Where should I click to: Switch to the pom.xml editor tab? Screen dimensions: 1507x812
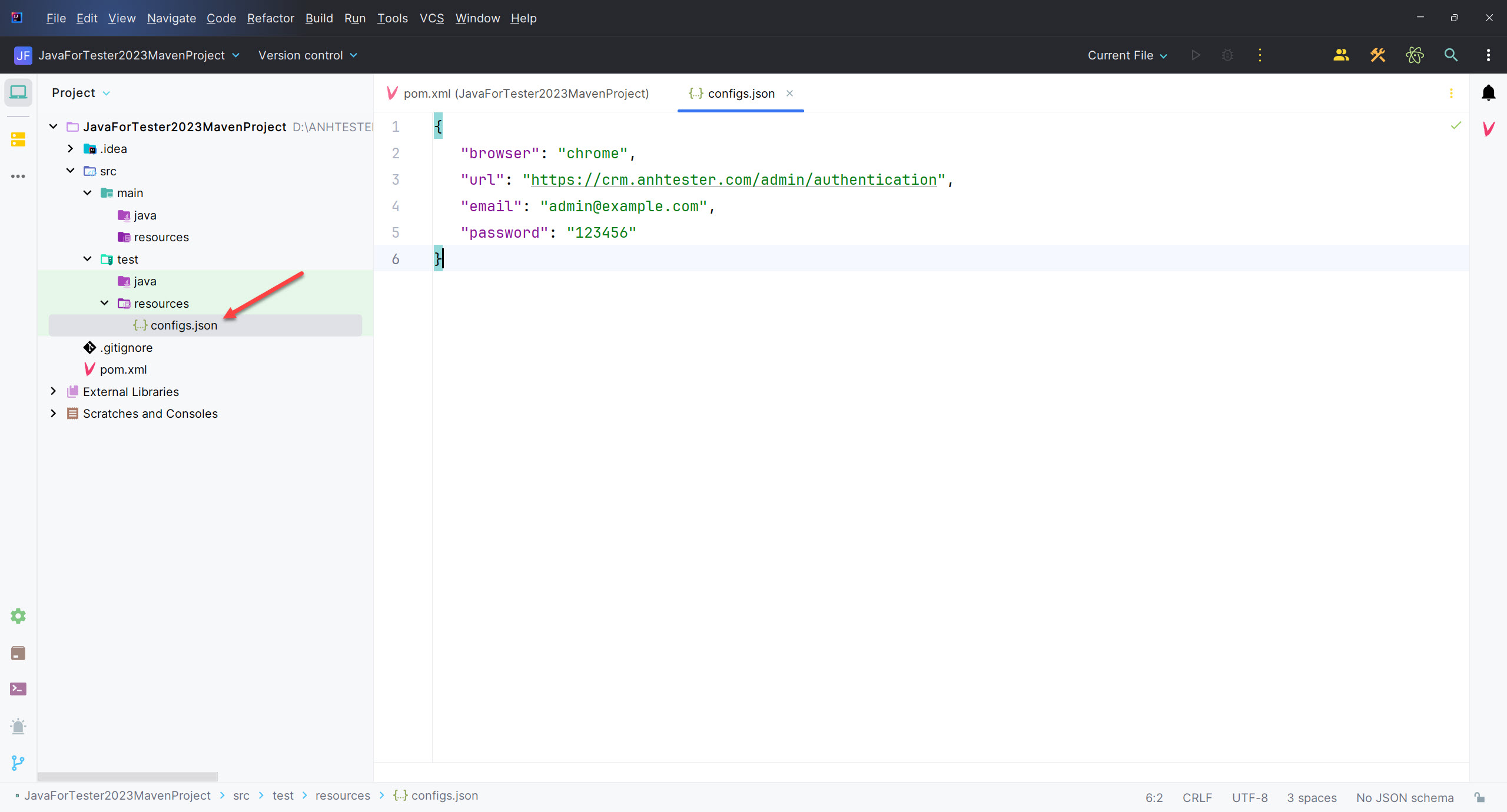tap(518, 93)
